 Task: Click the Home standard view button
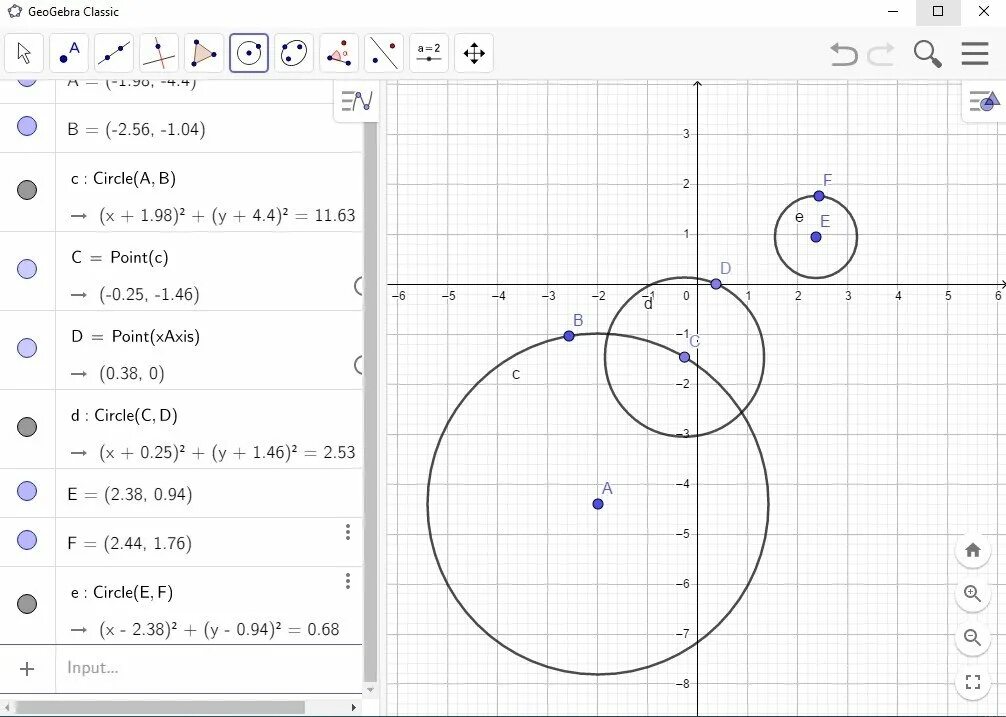tap(973, 550)
